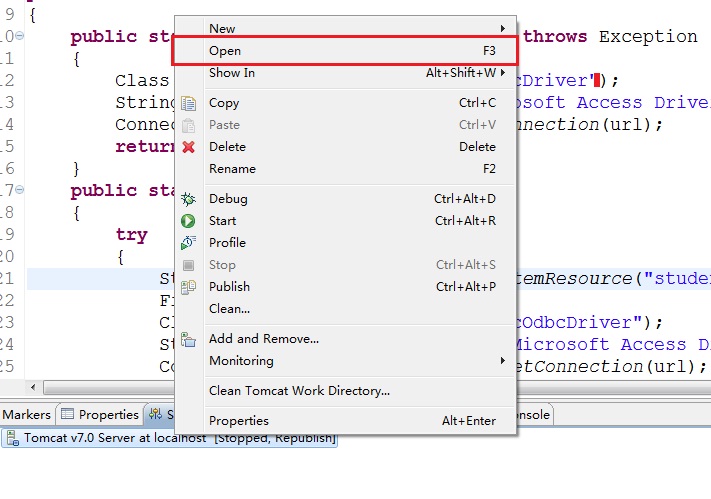The image size is (711, 499).
Task: Click the Publish icon
Action: coord(188,287)
